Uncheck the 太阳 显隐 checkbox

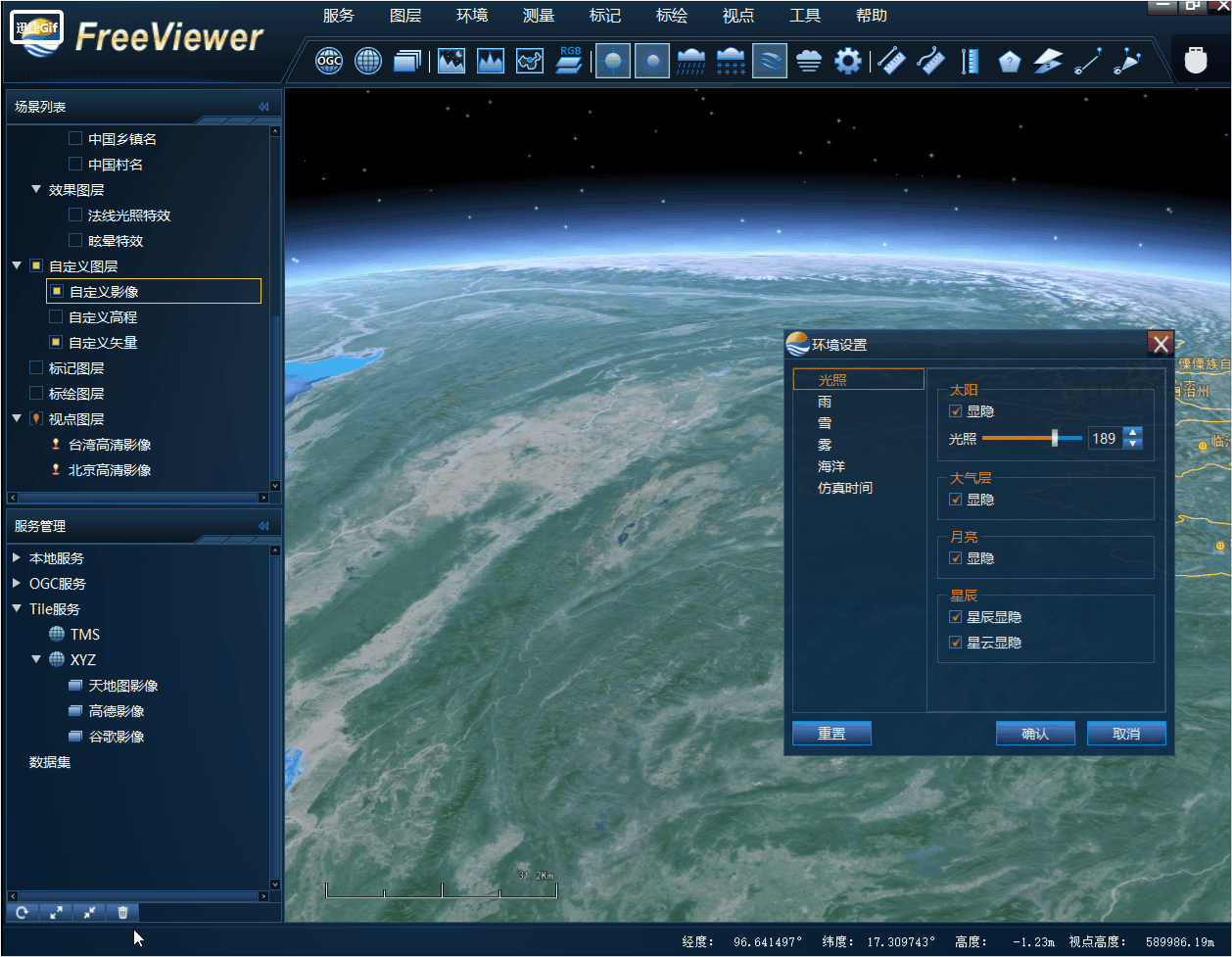coord(956,412)
